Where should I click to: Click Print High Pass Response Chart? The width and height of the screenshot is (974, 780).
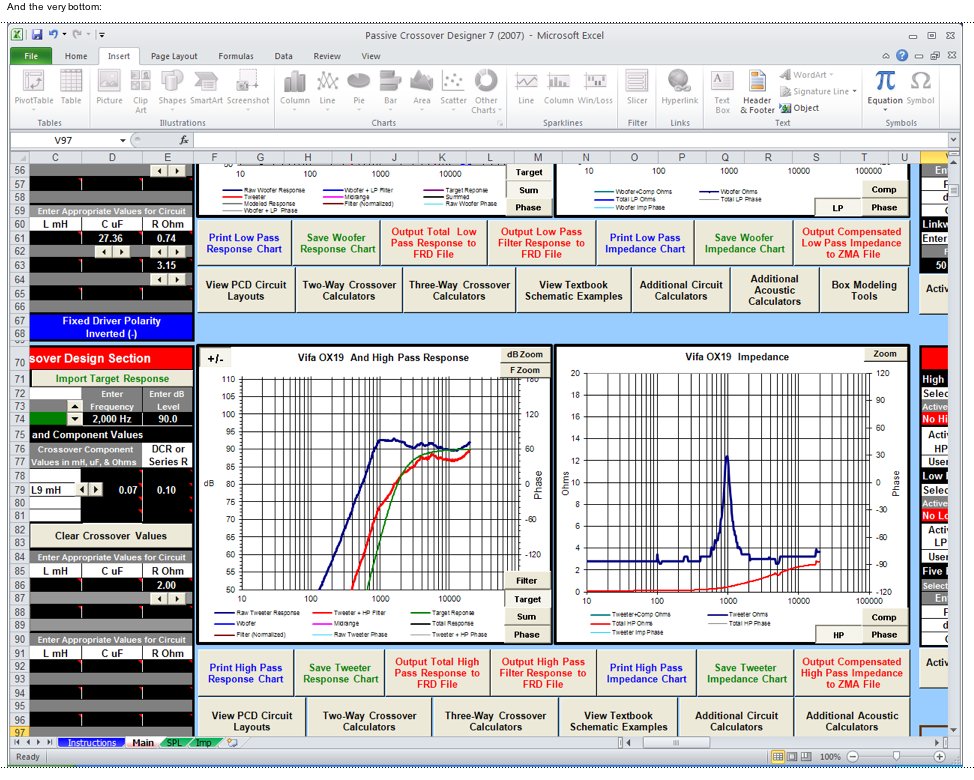pos(245,673)
